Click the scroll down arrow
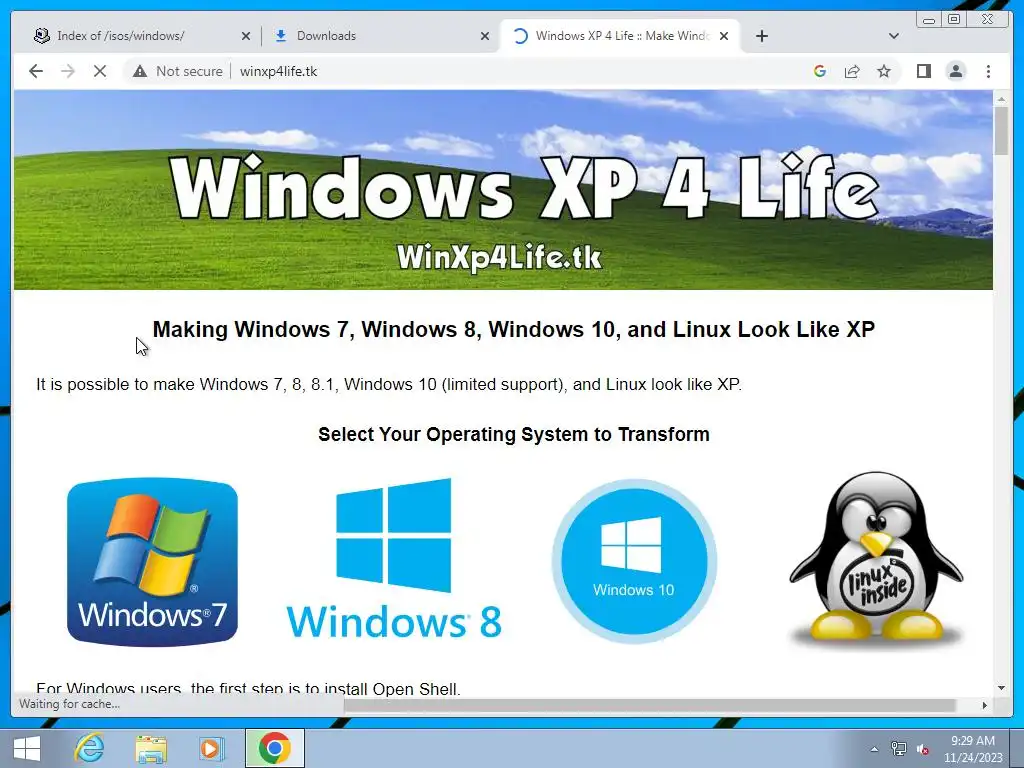This screenshot has height=768, width=1024. click(1001, 688)
